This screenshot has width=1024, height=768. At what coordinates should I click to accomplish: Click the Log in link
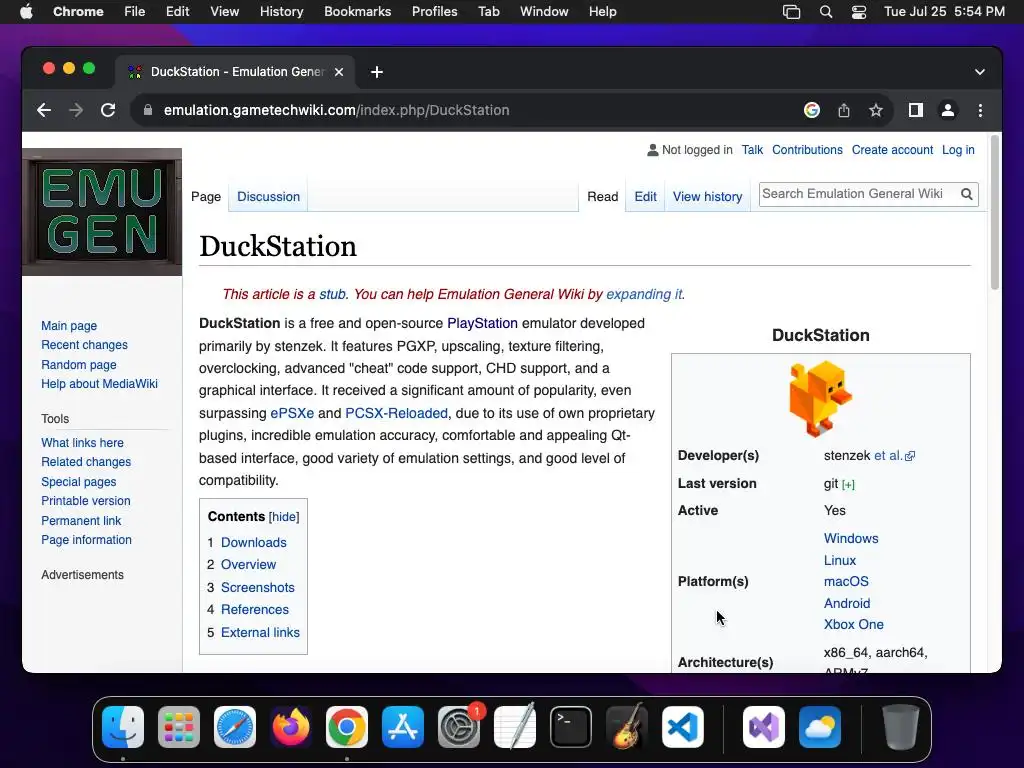[x=958, y=150]
